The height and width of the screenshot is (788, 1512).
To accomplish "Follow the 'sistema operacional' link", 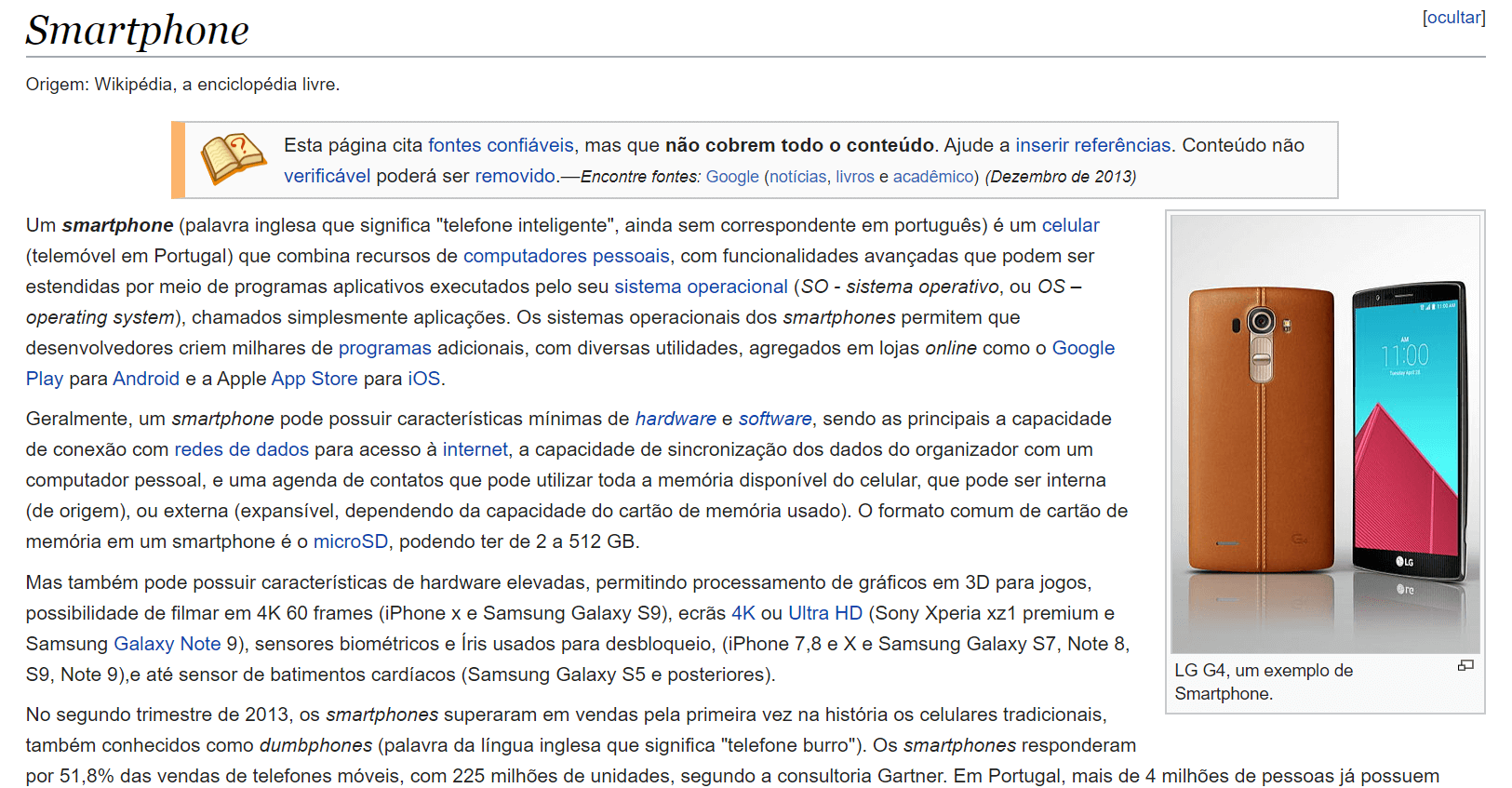I will click(x=701, y=287).
